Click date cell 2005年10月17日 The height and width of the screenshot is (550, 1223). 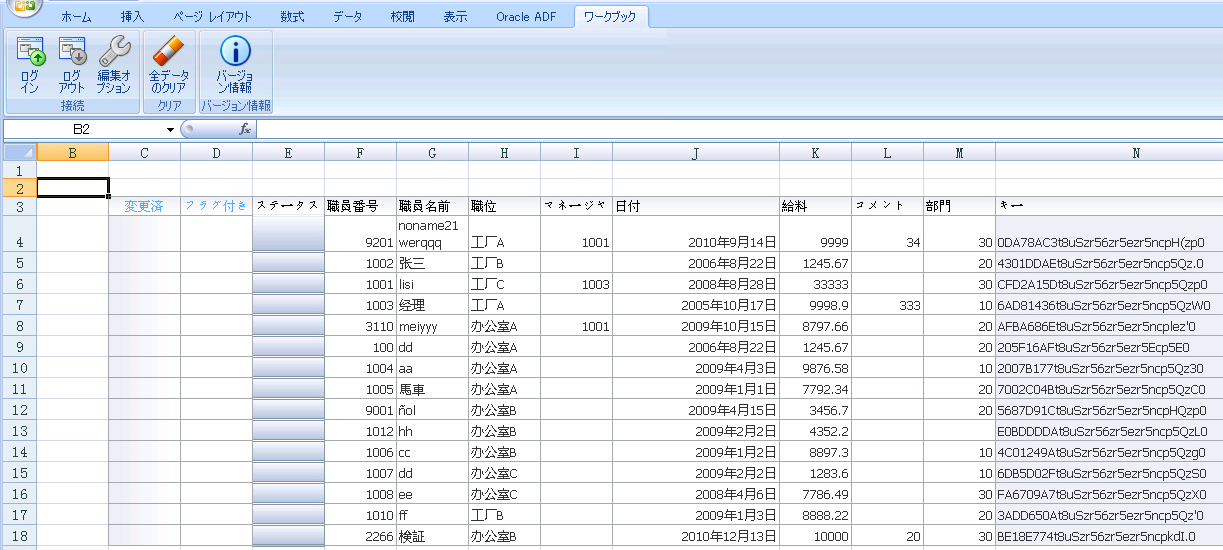[x=696, y=305]
